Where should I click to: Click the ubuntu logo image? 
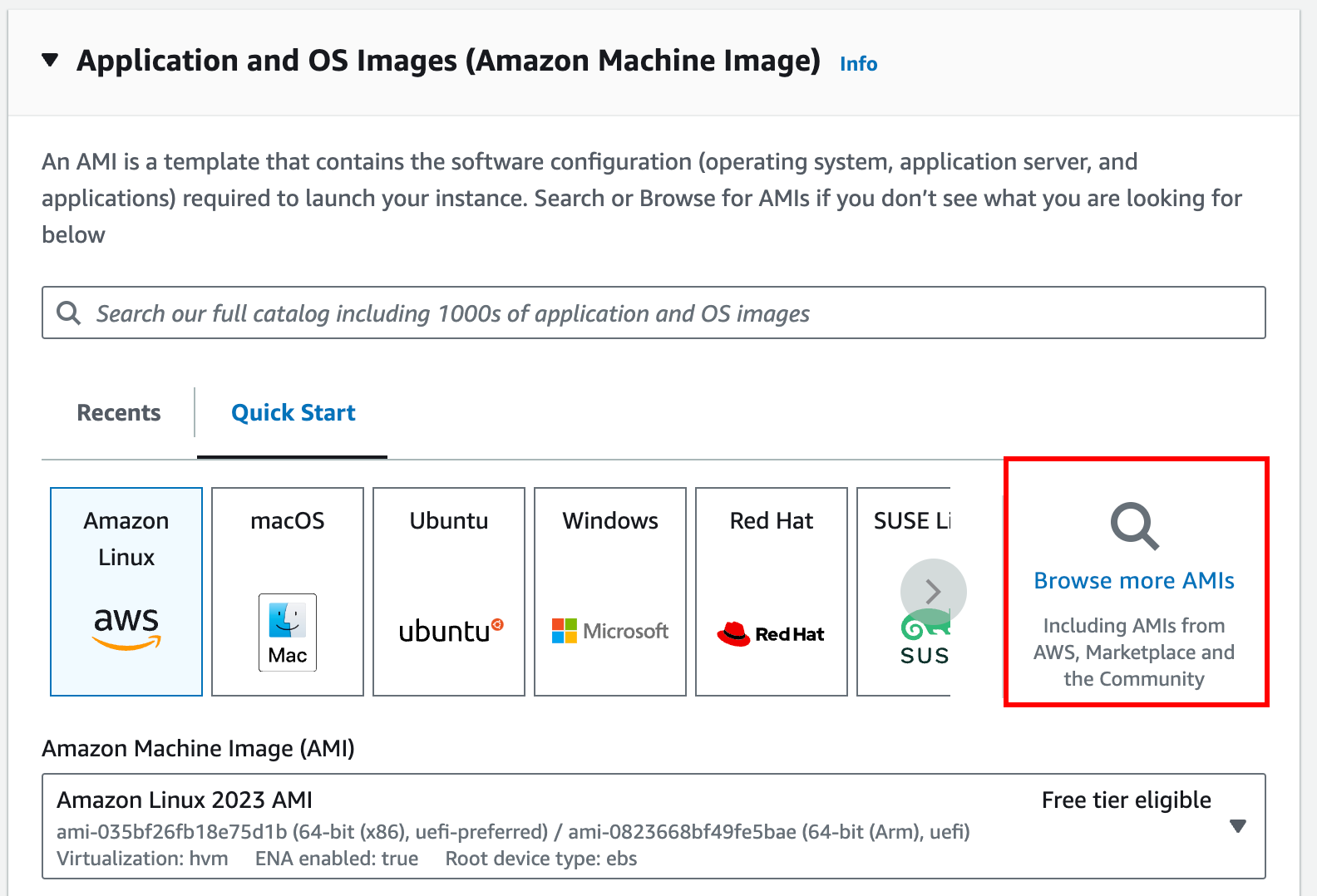click(x=450, y=631)
